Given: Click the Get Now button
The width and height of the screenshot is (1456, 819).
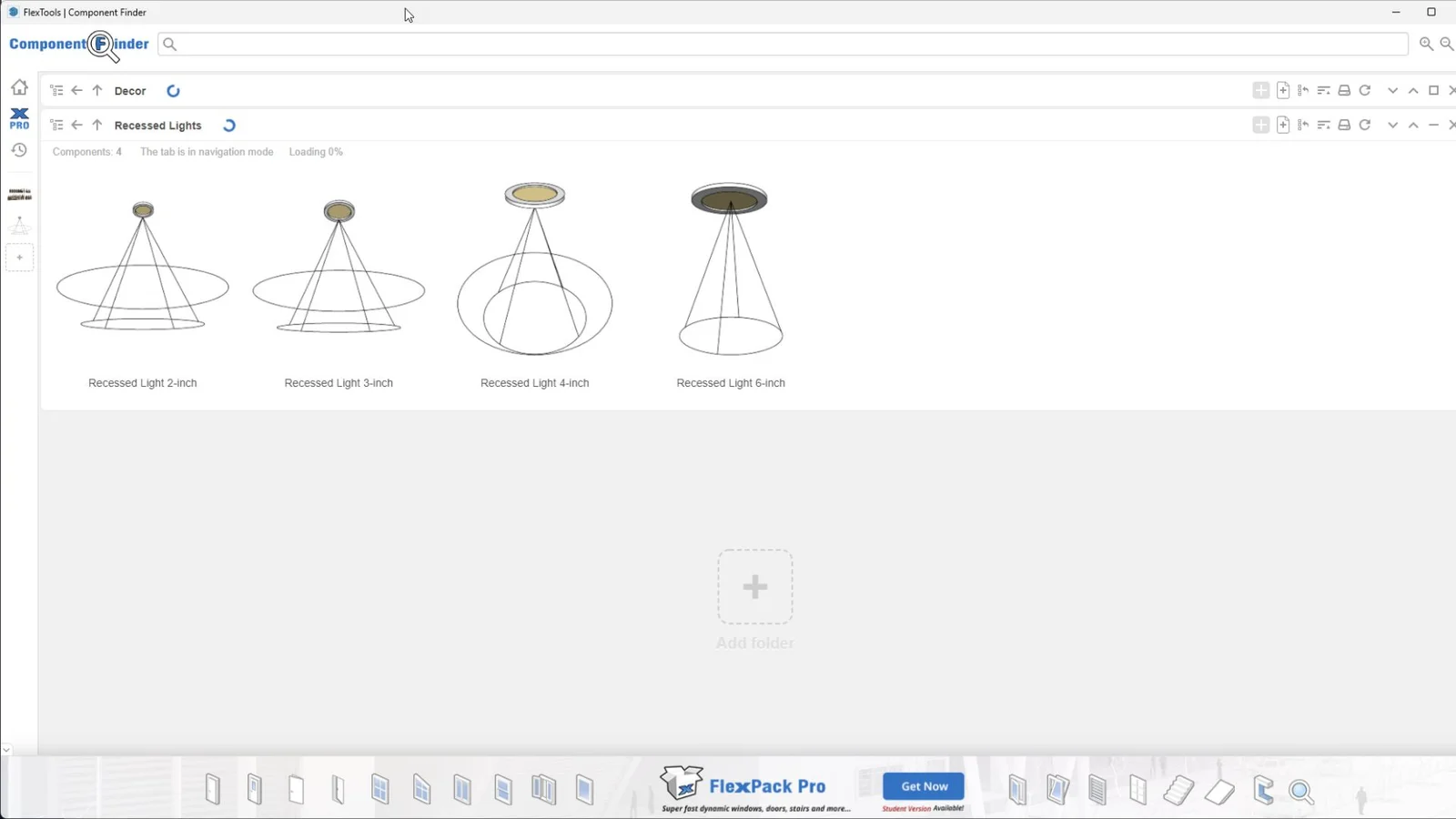Looking at the screenshot, I should pos(924,786).
